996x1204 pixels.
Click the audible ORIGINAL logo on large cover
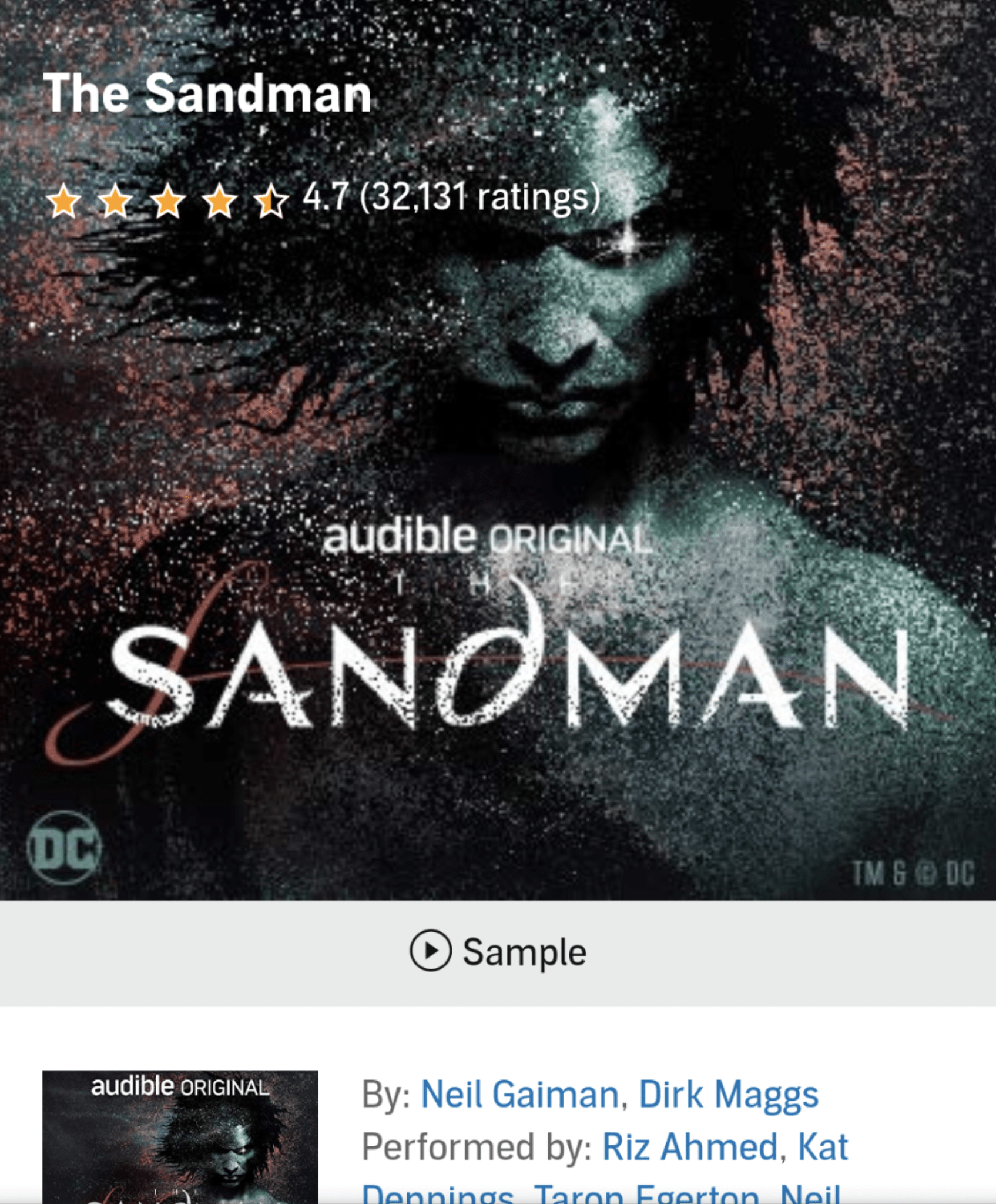tap(488, 535)
